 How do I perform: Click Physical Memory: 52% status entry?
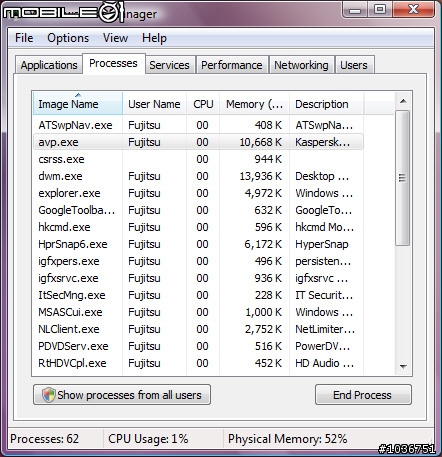click(x=288, y=439)
